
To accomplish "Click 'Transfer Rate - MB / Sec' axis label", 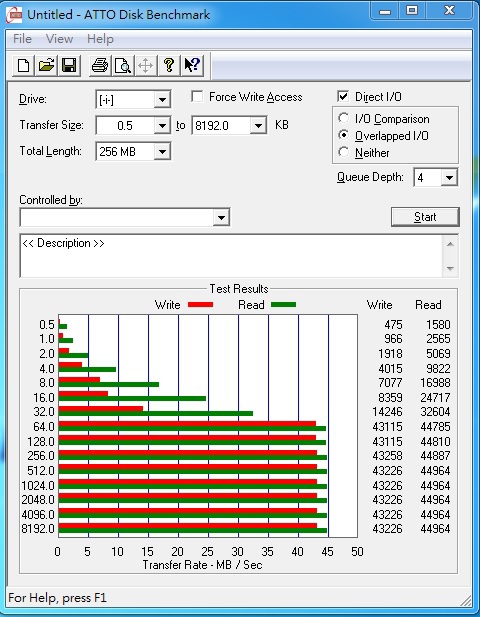I will point(202,565).
